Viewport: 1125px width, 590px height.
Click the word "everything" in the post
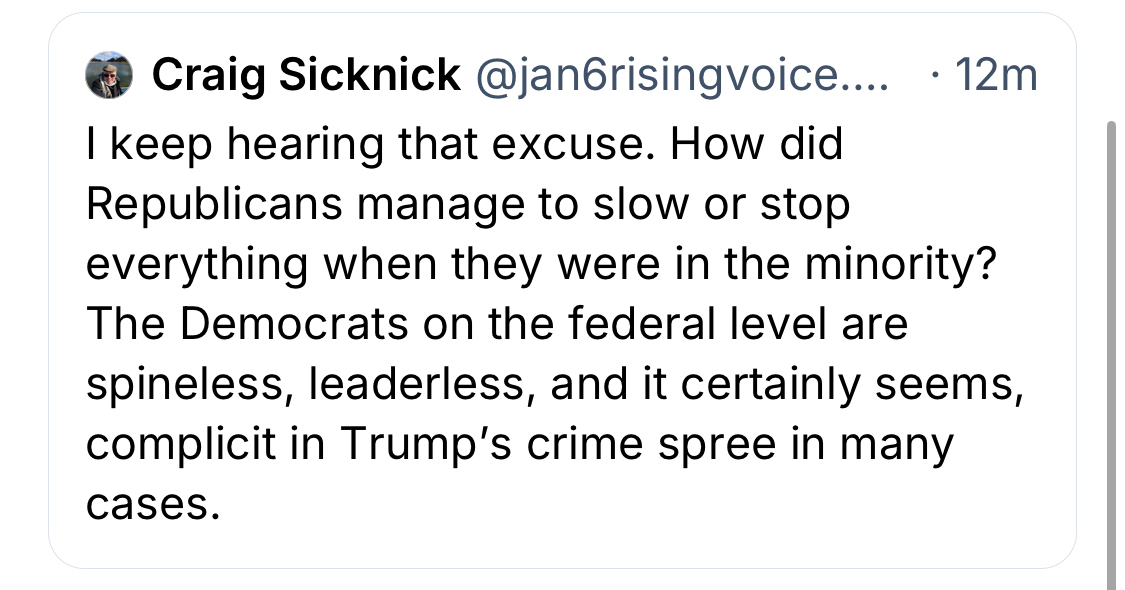197,265
